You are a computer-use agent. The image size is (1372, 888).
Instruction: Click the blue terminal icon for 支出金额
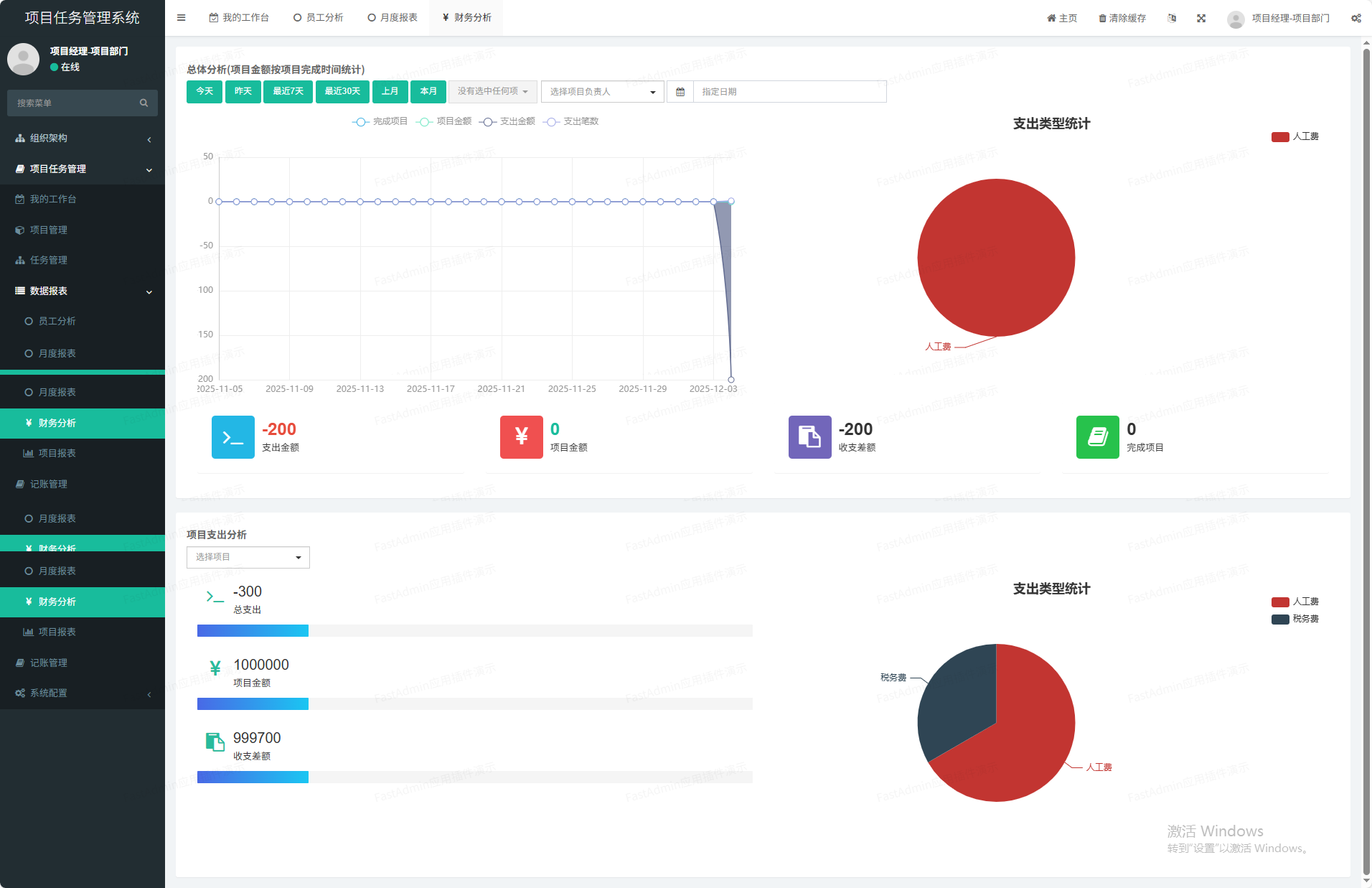click(232, 436)
